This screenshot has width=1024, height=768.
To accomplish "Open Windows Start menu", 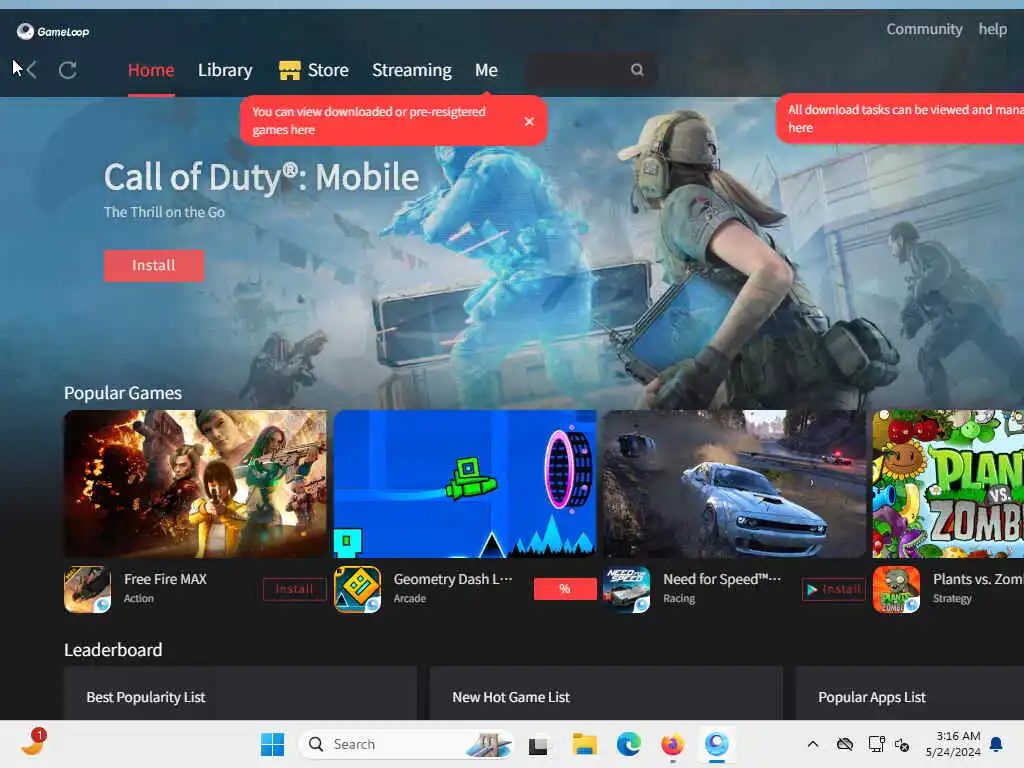I will click(x=272, y=744).
